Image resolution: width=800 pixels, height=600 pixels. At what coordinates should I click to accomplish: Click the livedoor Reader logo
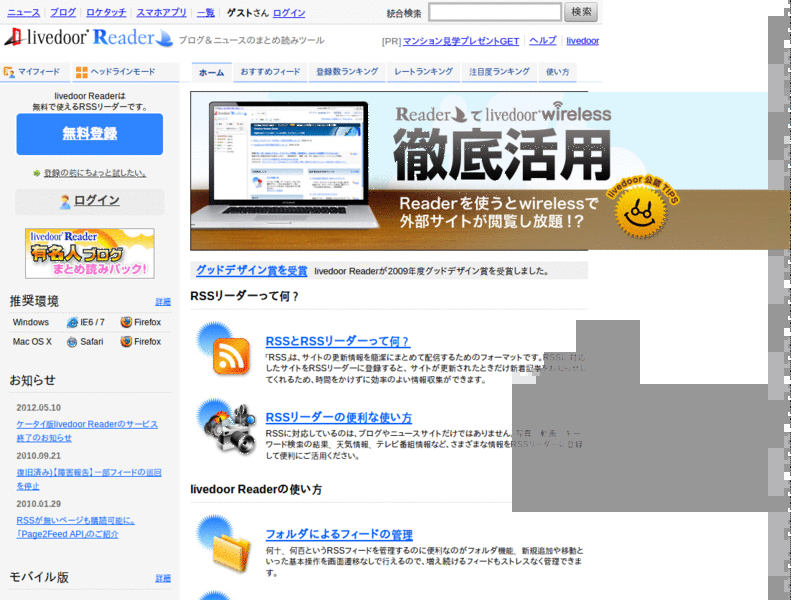[x=89, y=38]
